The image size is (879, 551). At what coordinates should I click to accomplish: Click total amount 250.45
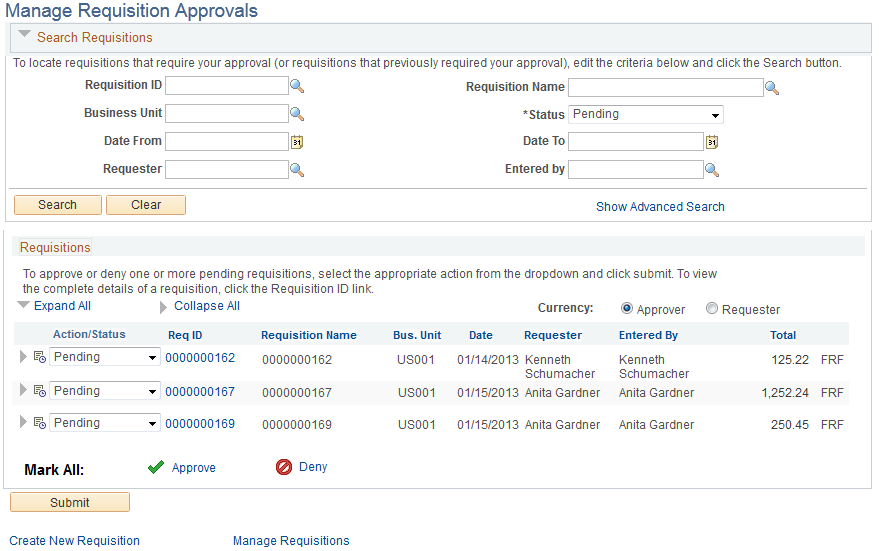tap(790, 425)
